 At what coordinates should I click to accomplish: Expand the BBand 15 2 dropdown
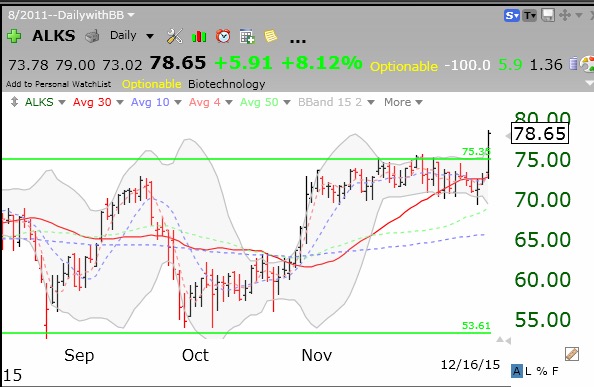[x=336, y=102]
